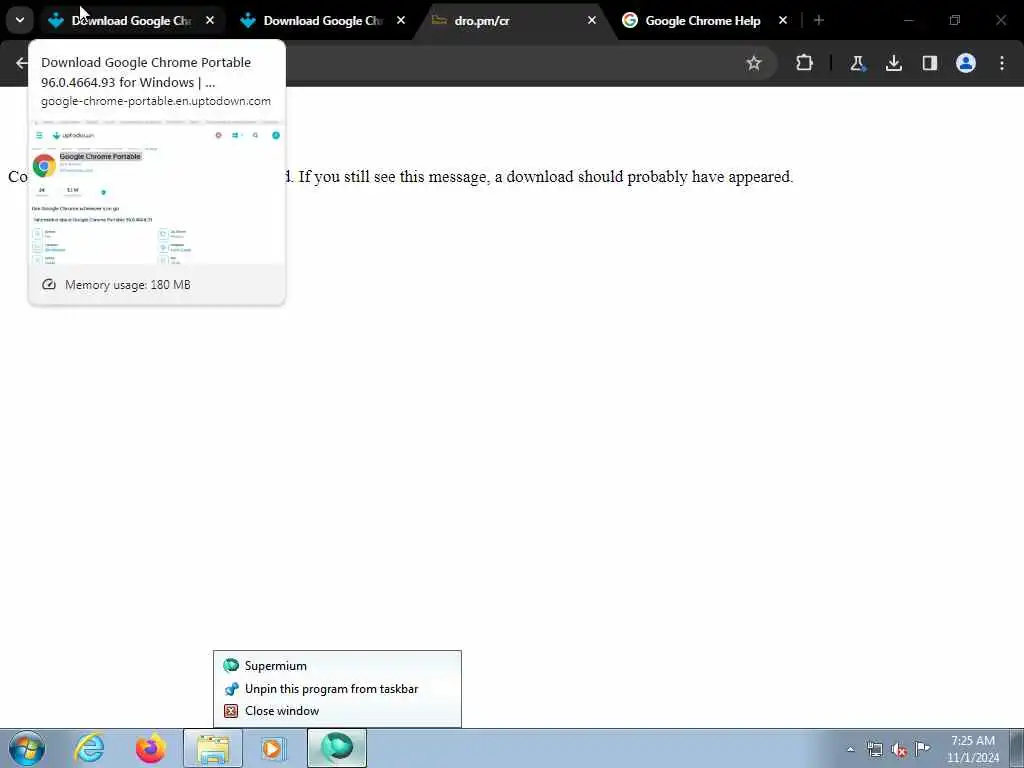
Task: Open the three-dot browser menu
Action: click(1002, 63)
